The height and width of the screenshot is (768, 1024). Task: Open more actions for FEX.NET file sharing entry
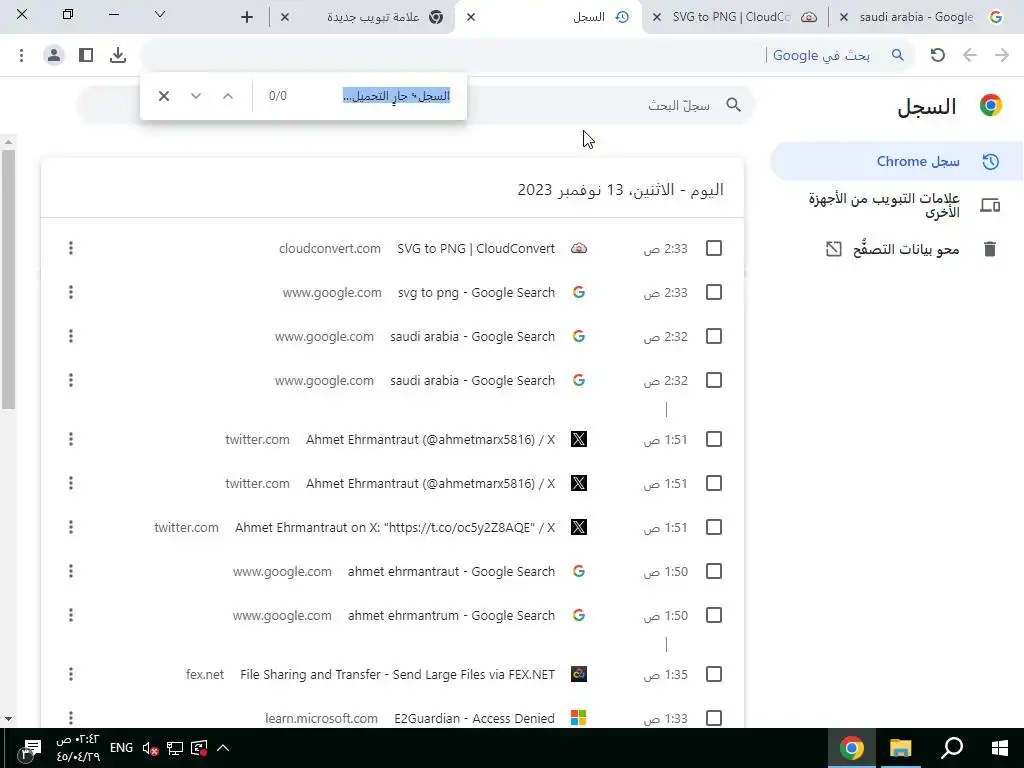tap(71, 674)
